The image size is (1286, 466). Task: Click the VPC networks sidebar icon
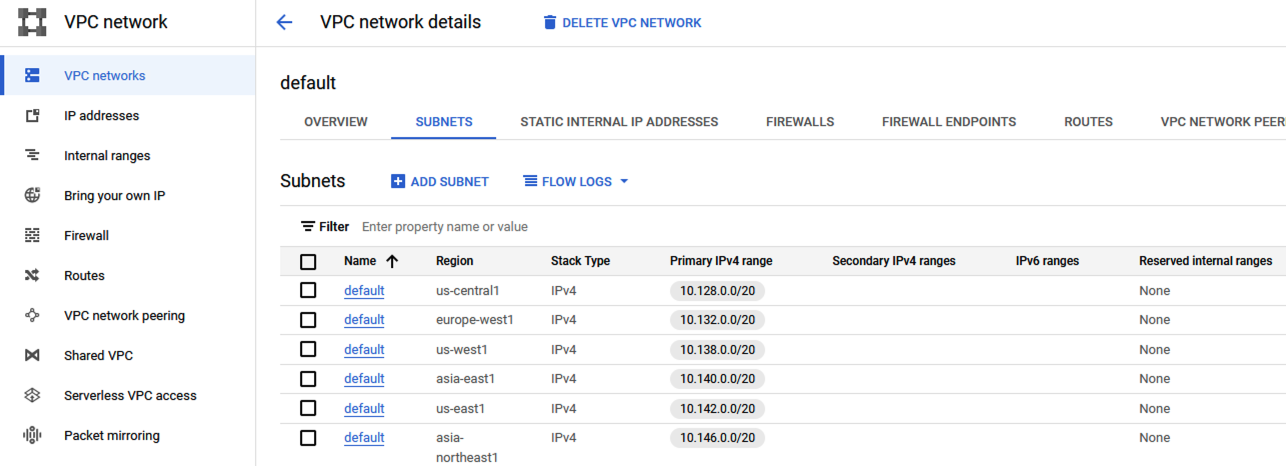(32, 76)
